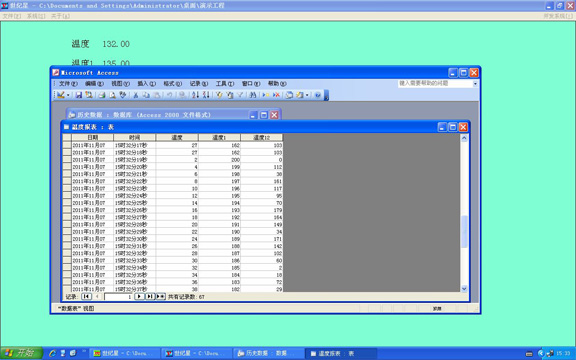Open the 帮助 menu in Access

(x=277, y=84)
